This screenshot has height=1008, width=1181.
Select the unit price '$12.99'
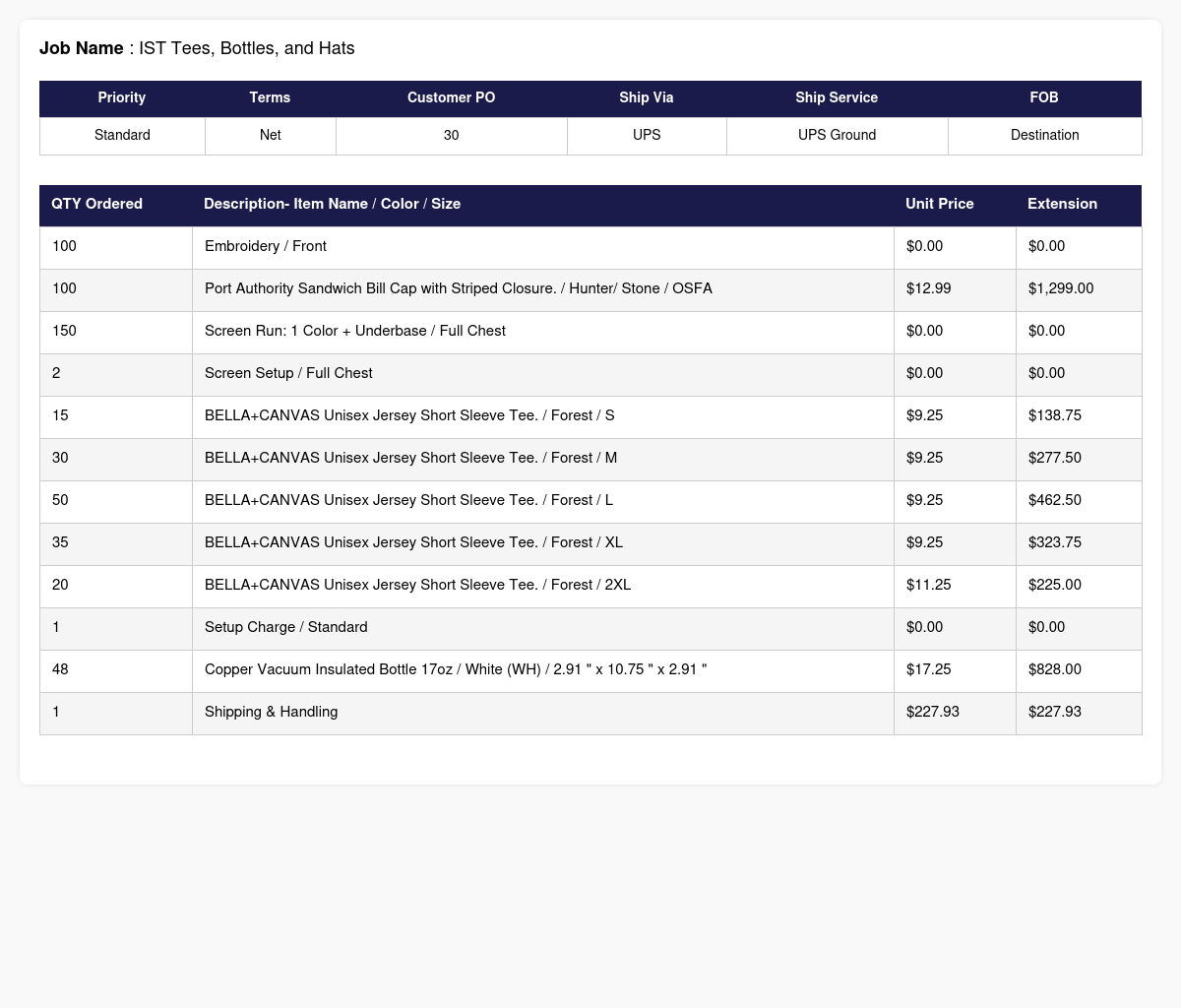[x=928, y=288]
